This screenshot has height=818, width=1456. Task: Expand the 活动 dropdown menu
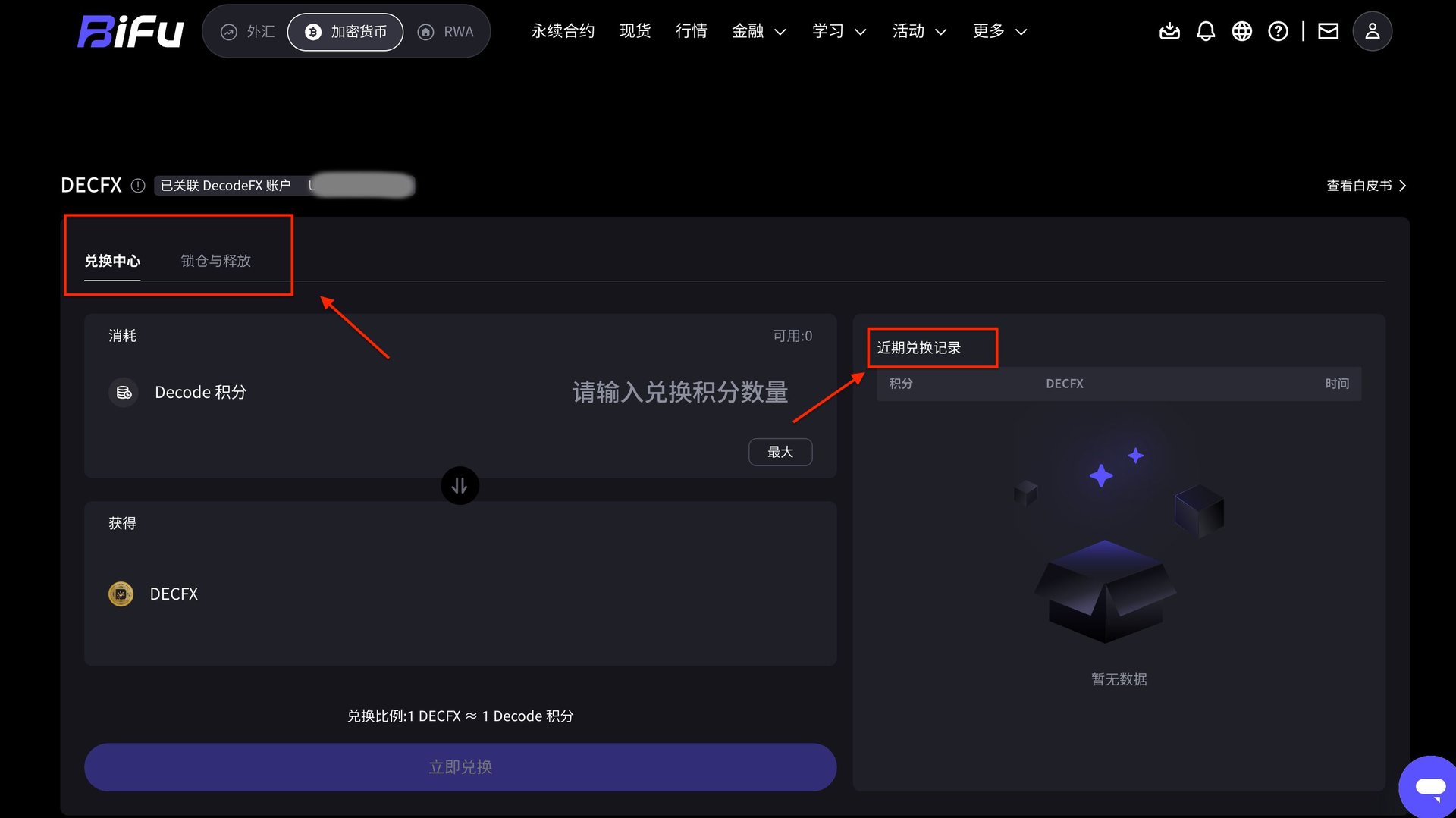(920, 32)
